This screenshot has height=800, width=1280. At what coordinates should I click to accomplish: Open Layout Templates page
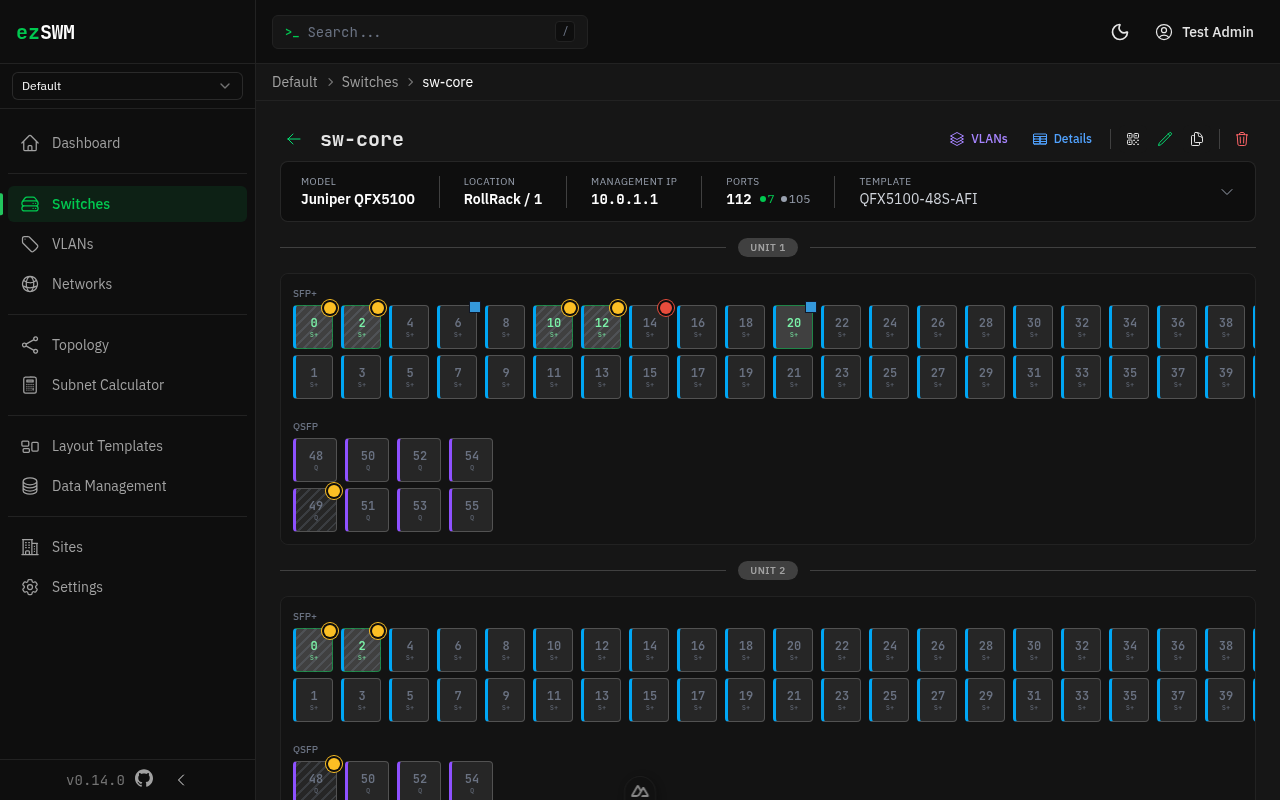pyautogui.click(x=127, y=446)
